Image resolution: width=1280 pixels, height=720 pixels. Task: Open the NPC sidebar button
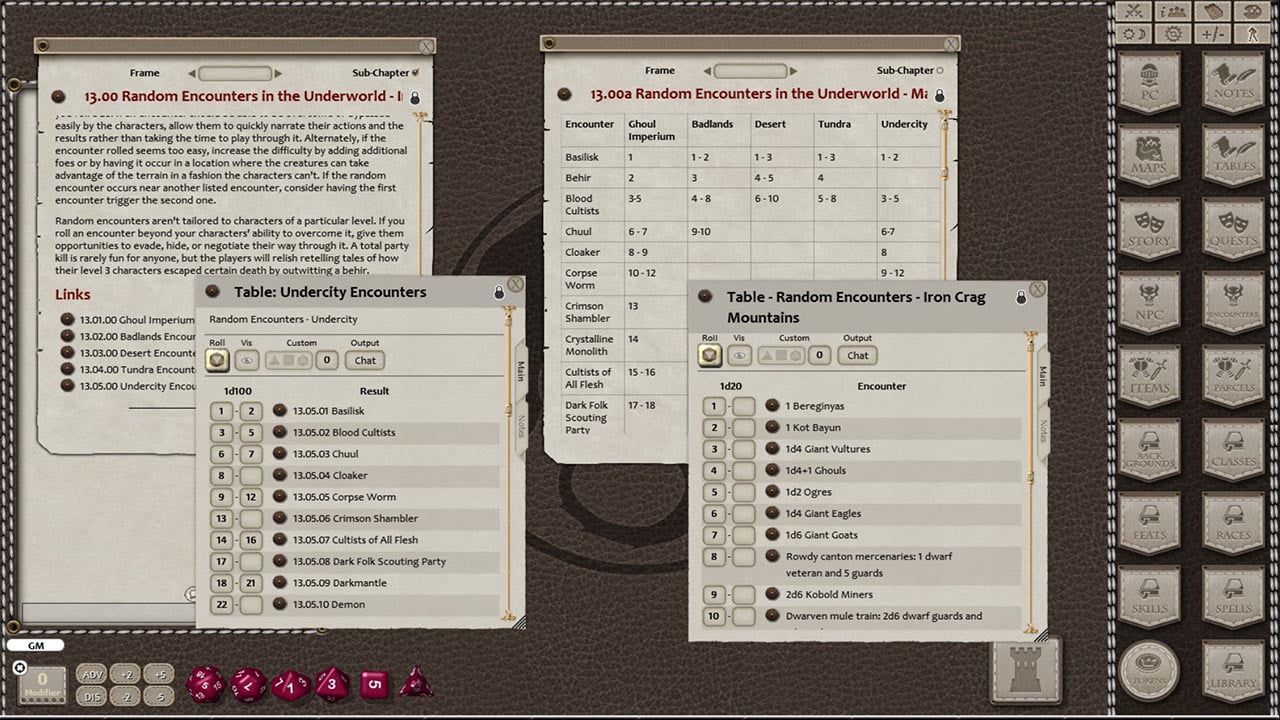1149,304
